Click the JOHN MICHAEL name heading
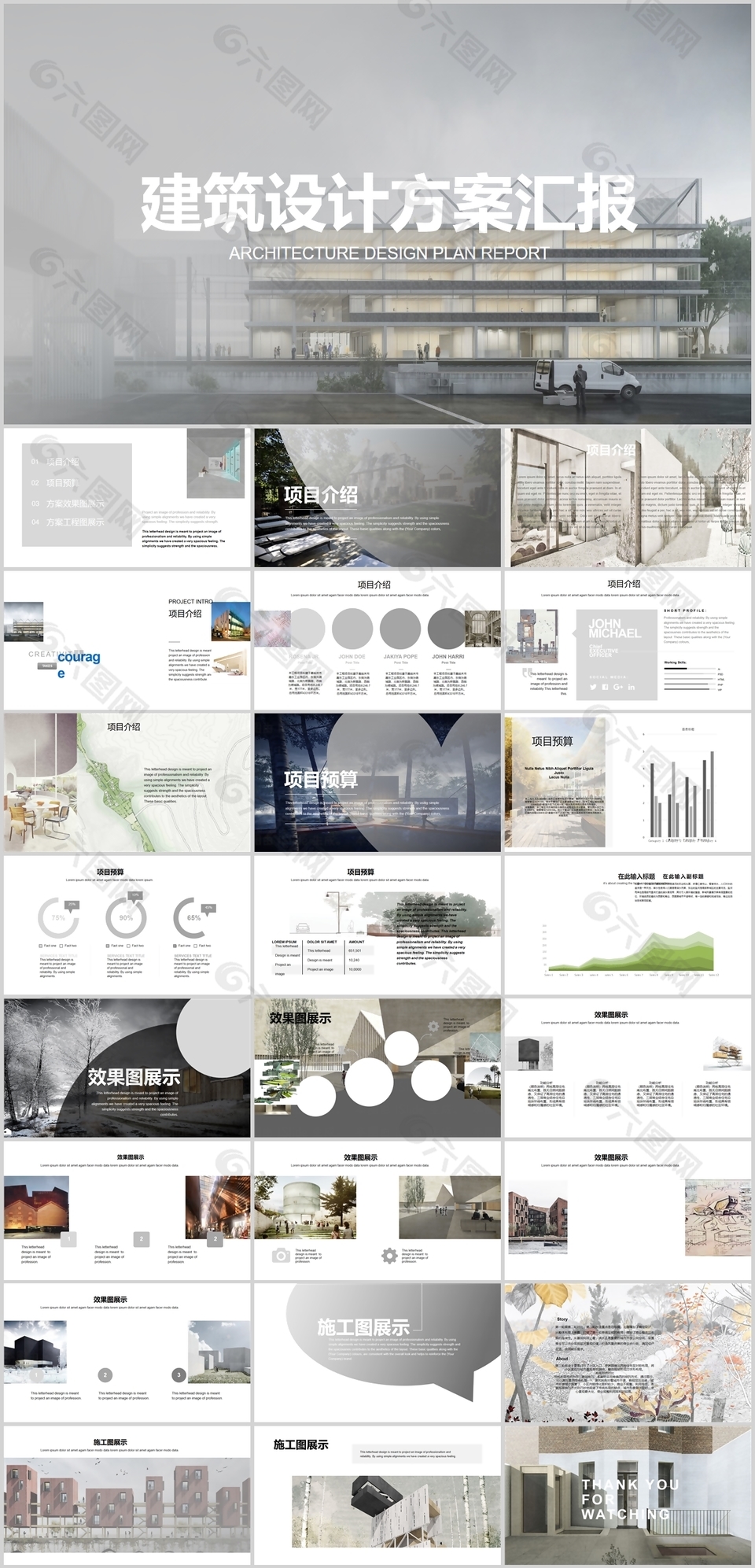The width and height of the screenshot is (755, 1568). [614, 628]
